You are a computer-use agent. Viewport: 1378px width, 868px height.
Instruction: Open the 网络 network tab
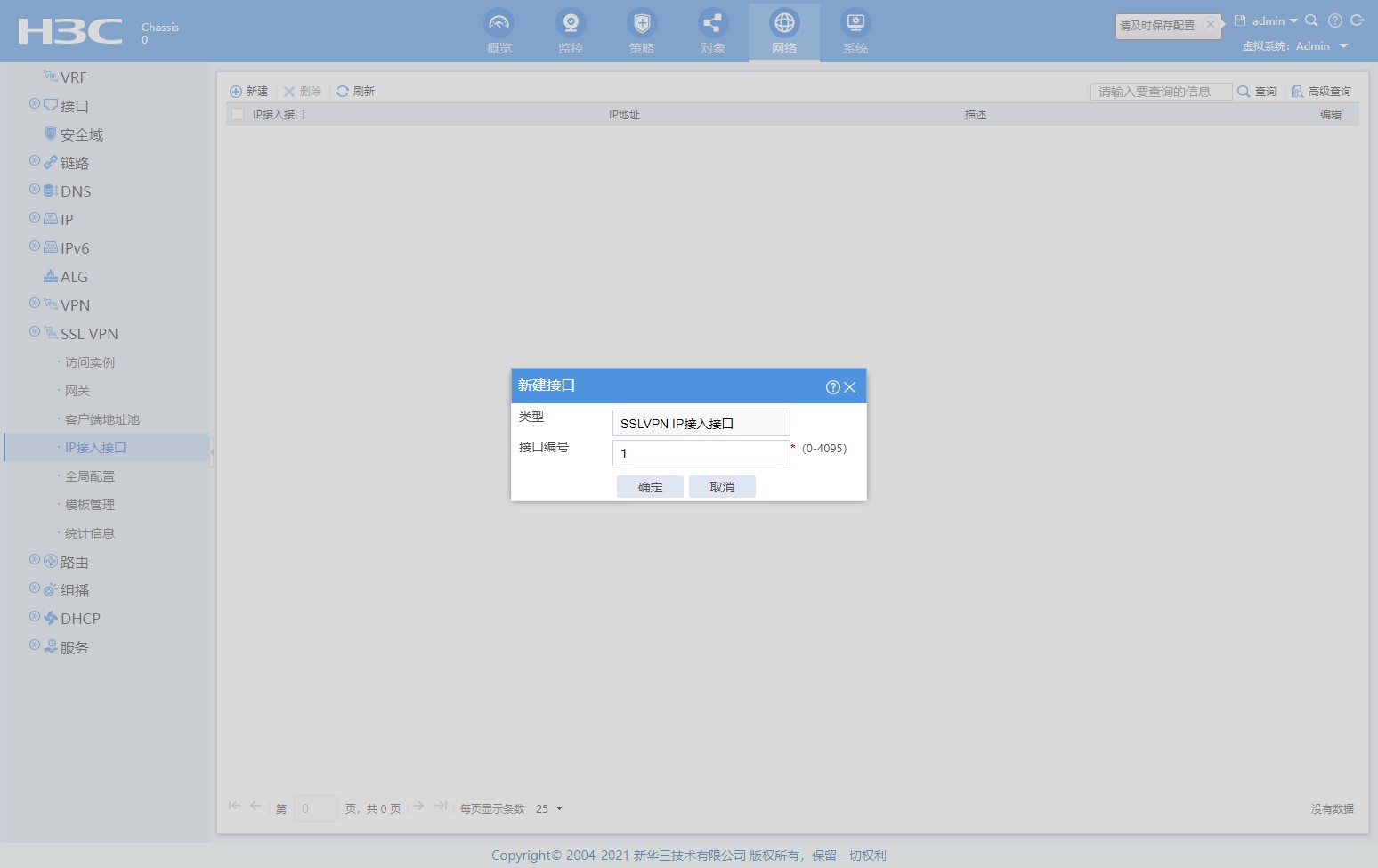coord(784,32)
